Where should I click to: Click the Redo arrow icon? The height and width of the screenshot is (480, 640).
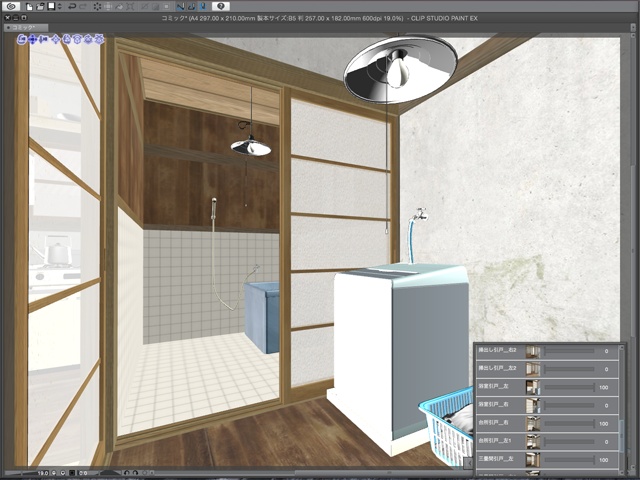pos(83,6)
